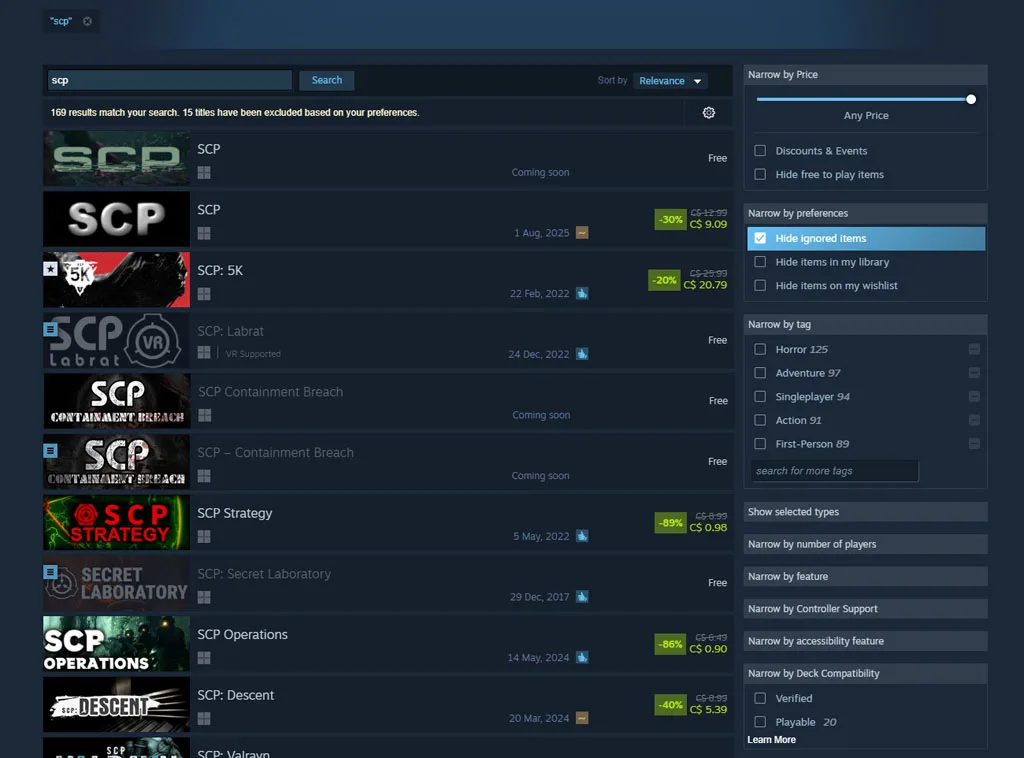
Task: Open SCP: Descent result title
Action: 236,695
